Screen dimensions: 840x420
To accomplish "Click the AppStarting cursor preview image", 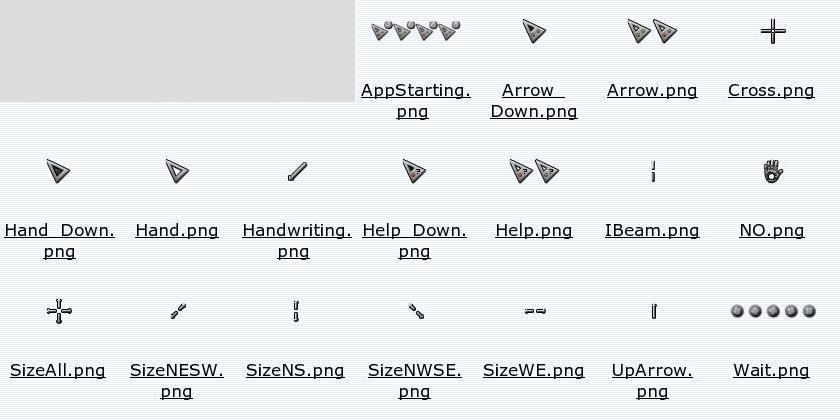I will click(416, 31).
